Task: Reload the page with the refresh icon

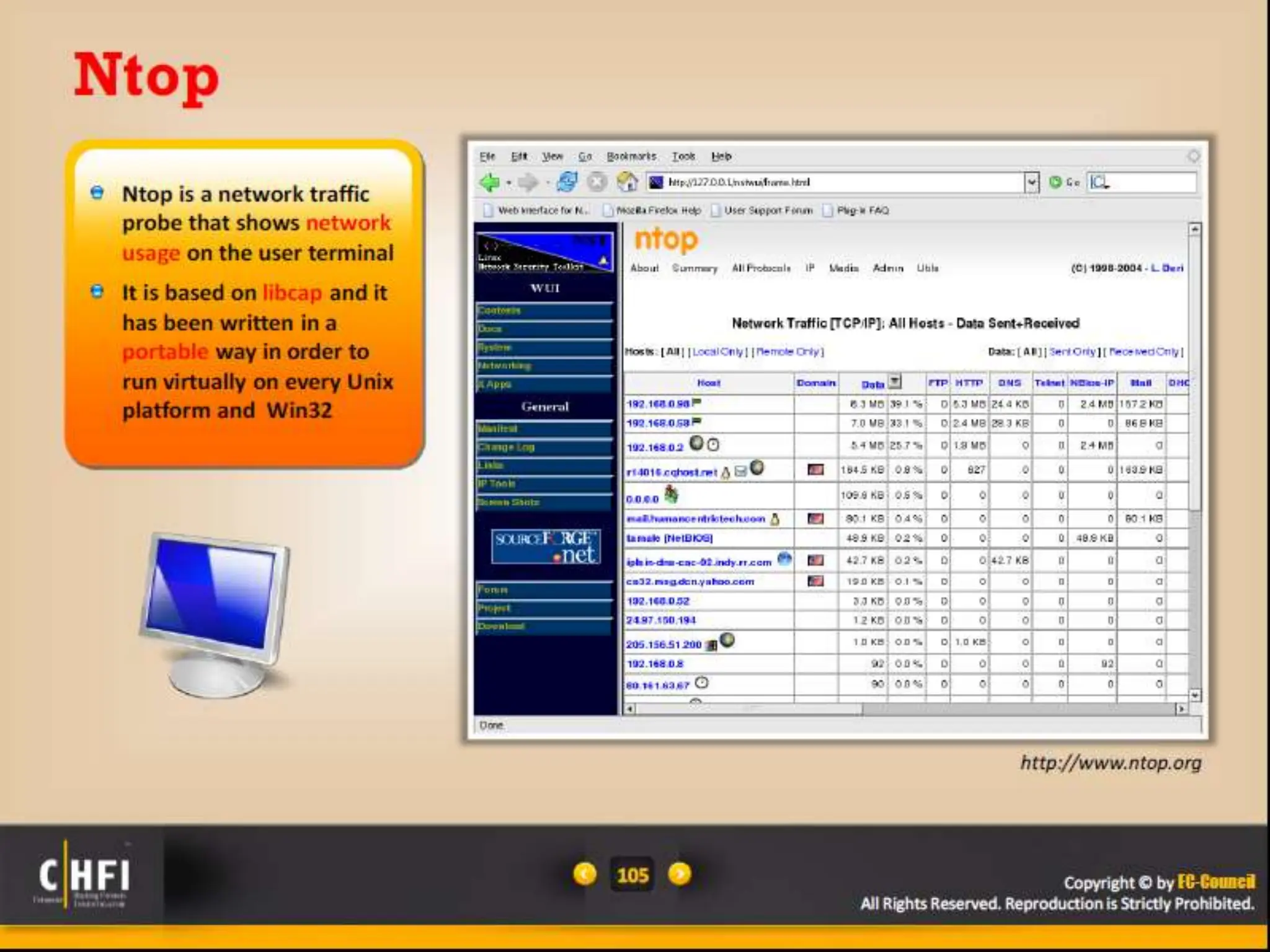Action: click(x=567, y=182)
